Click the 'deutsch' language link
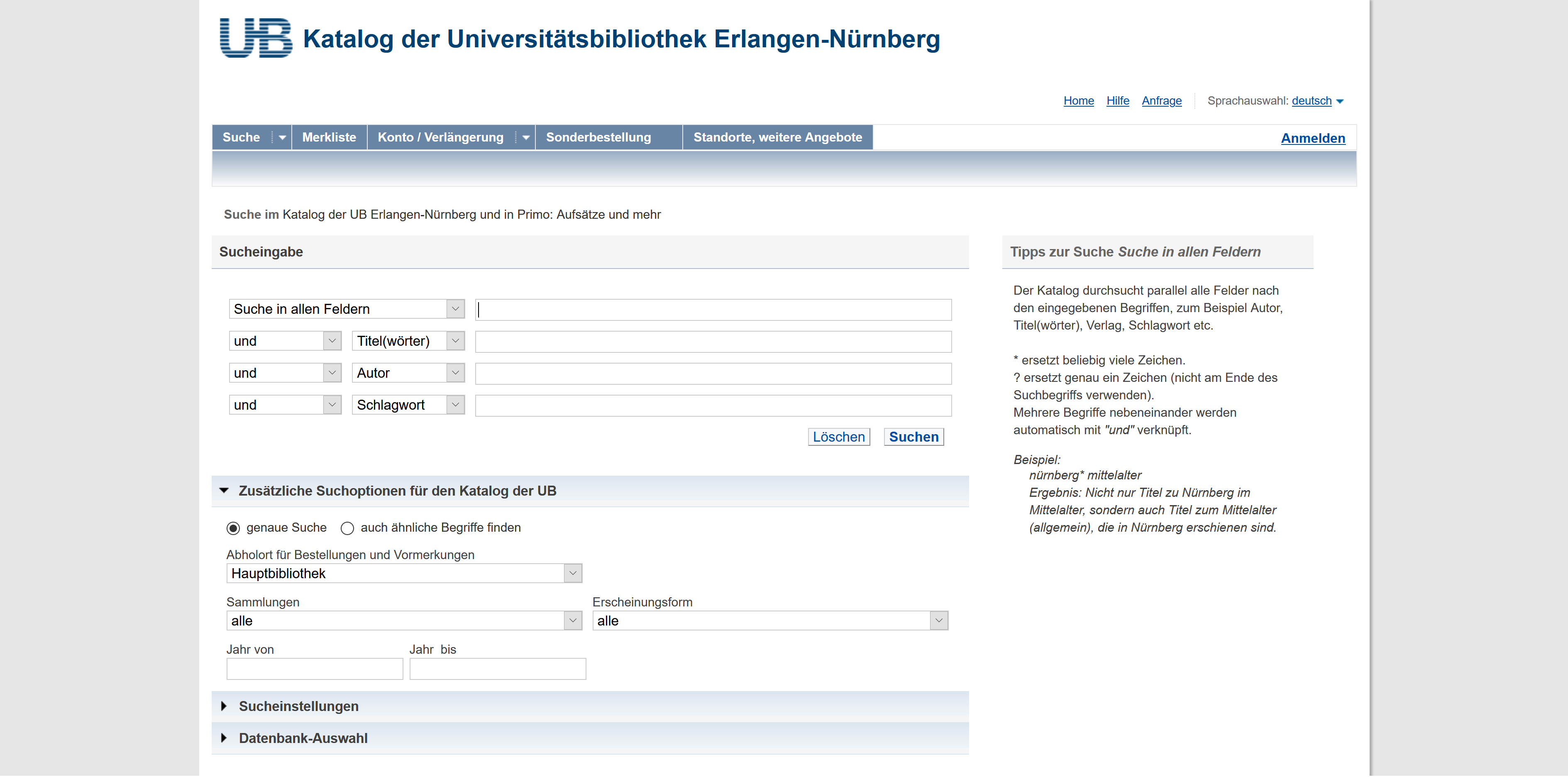 tap(1312, 101)
